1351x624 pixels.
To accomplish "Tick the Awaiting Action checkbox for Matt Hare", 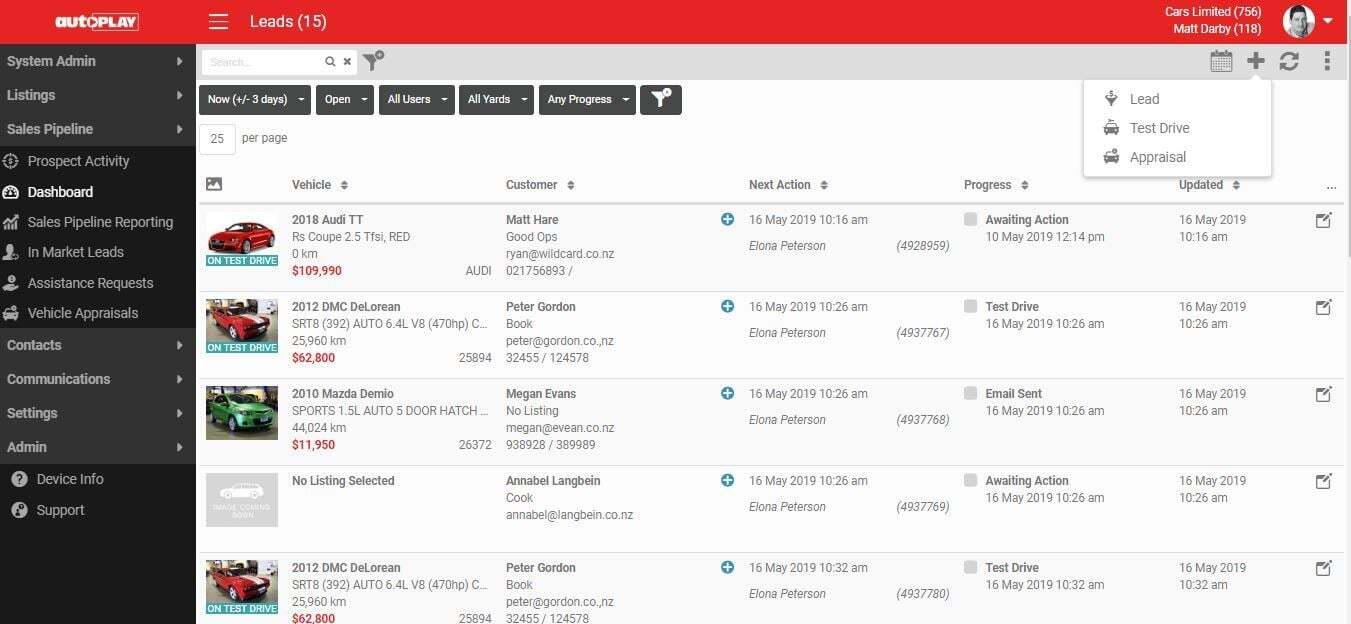I will coord(970,219).
